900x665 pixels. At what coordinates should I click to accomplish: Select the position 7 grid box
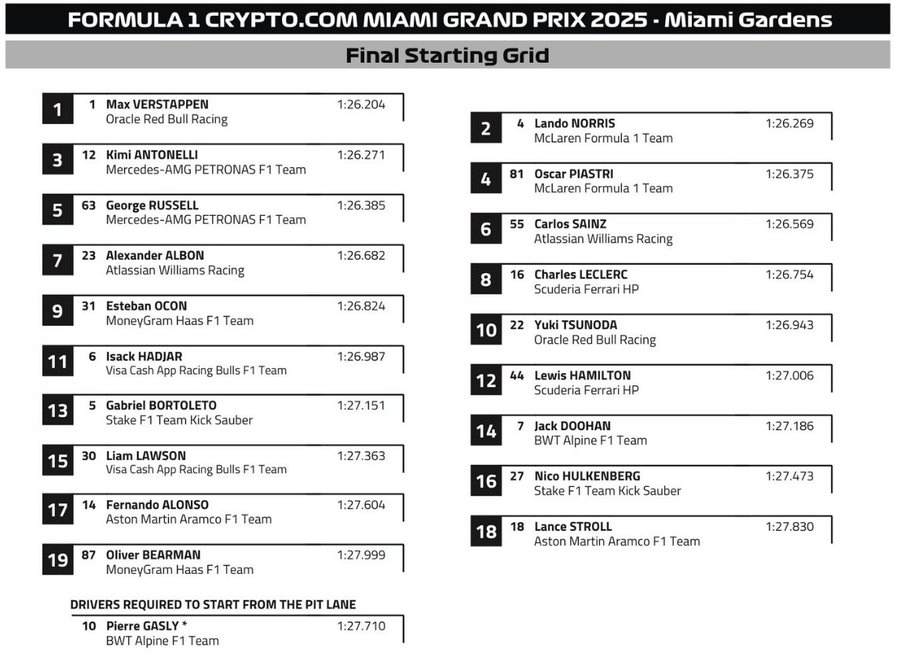[57, 261]
